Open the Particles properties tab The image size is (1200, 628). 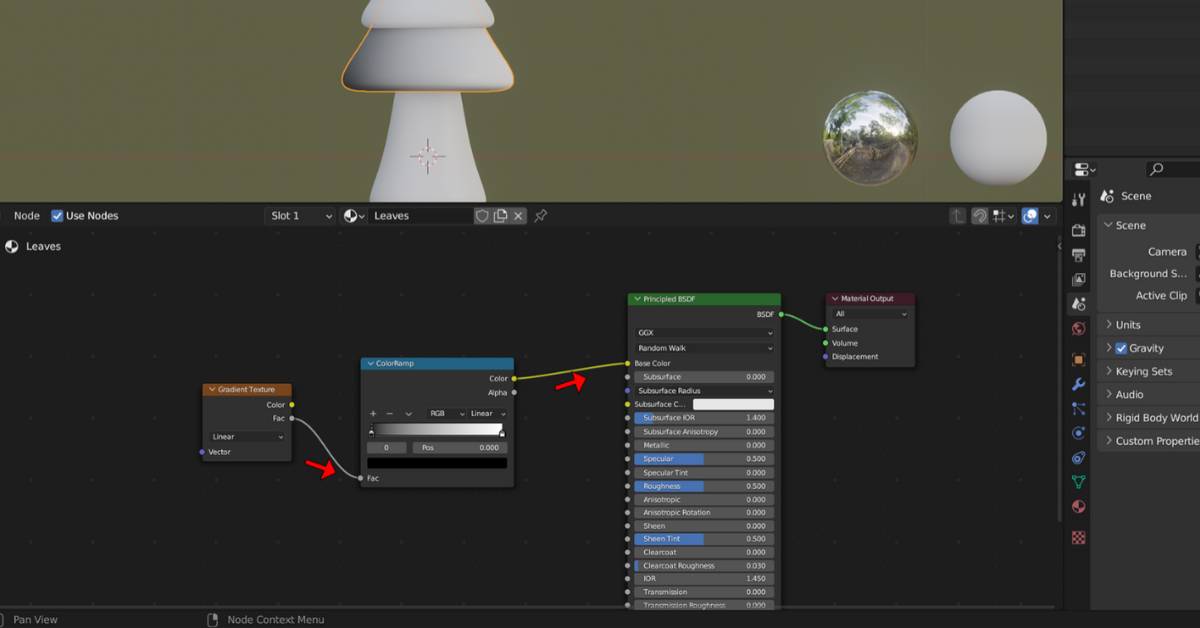(1078, 409)
